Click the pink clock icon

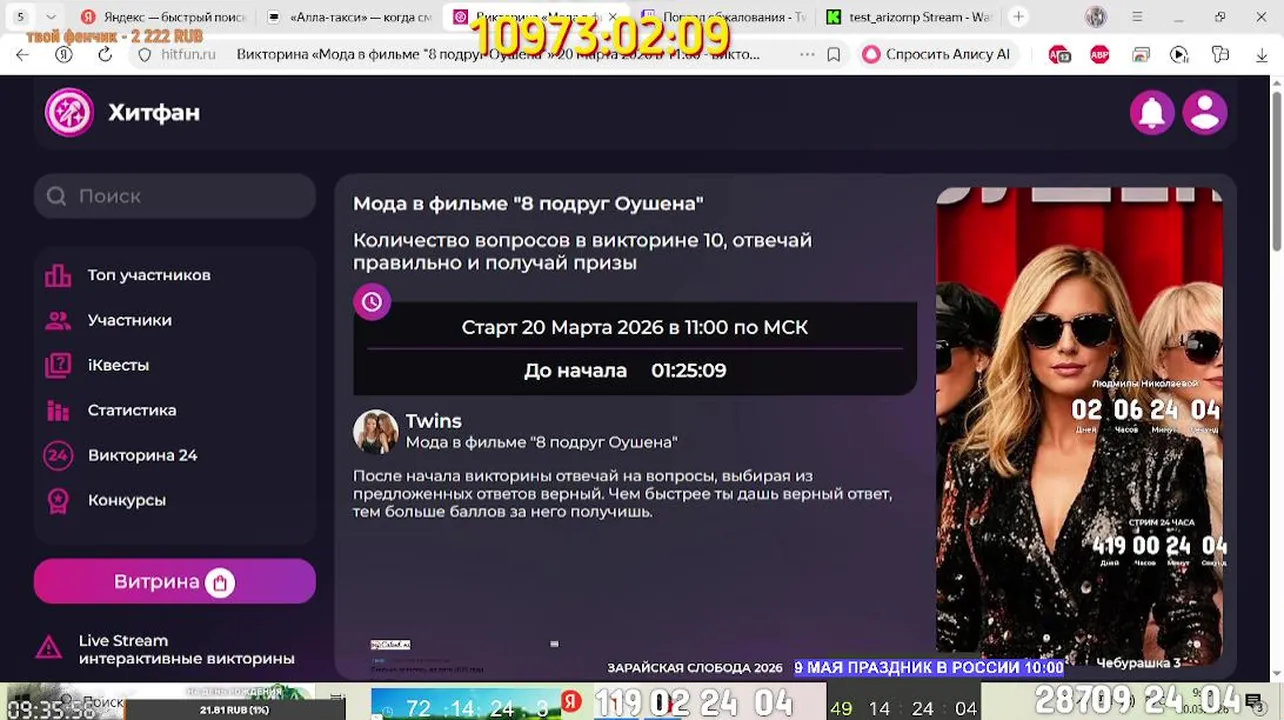click(372, 302)
